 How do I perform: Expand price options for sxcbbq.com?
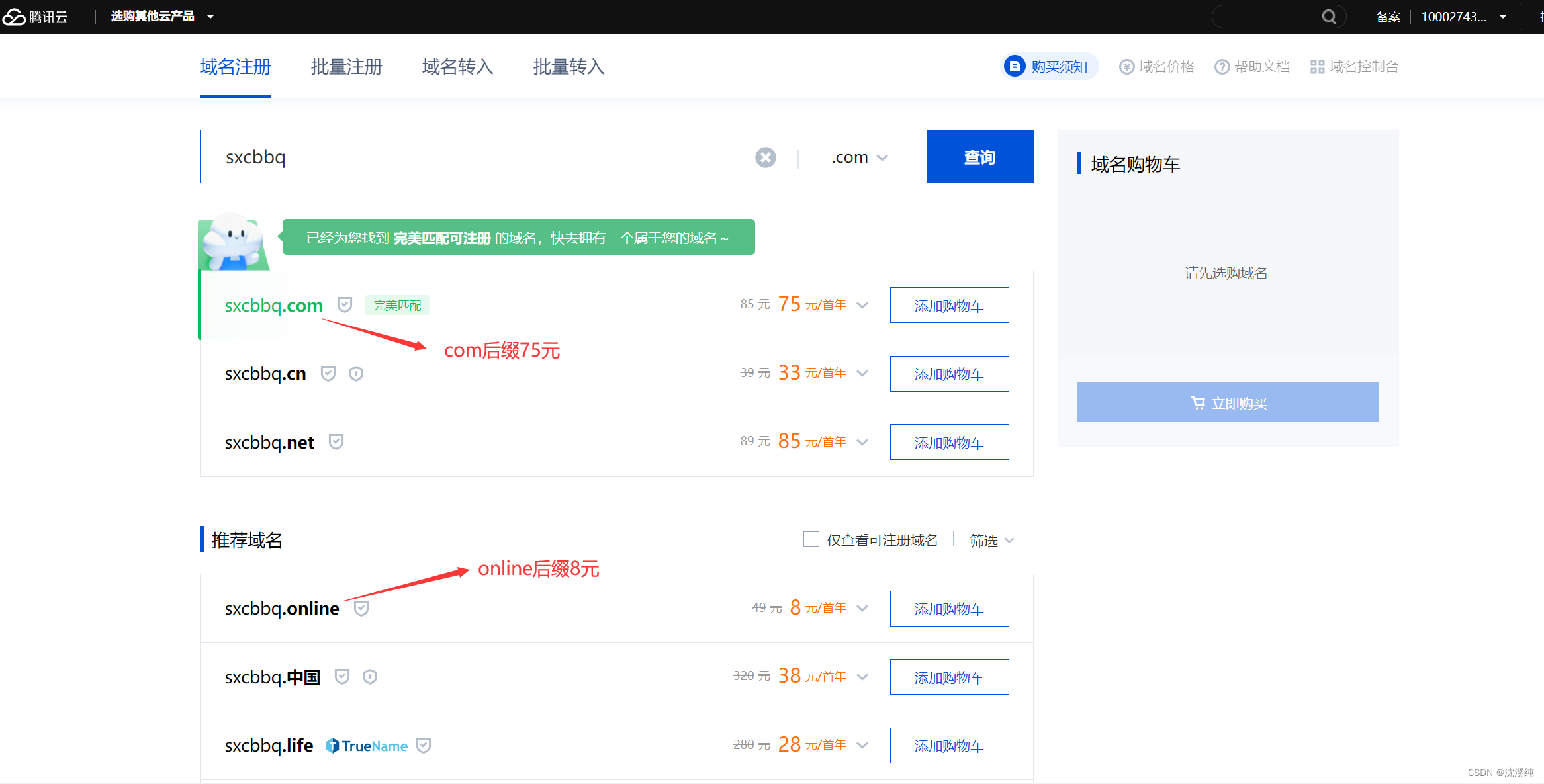862,305
